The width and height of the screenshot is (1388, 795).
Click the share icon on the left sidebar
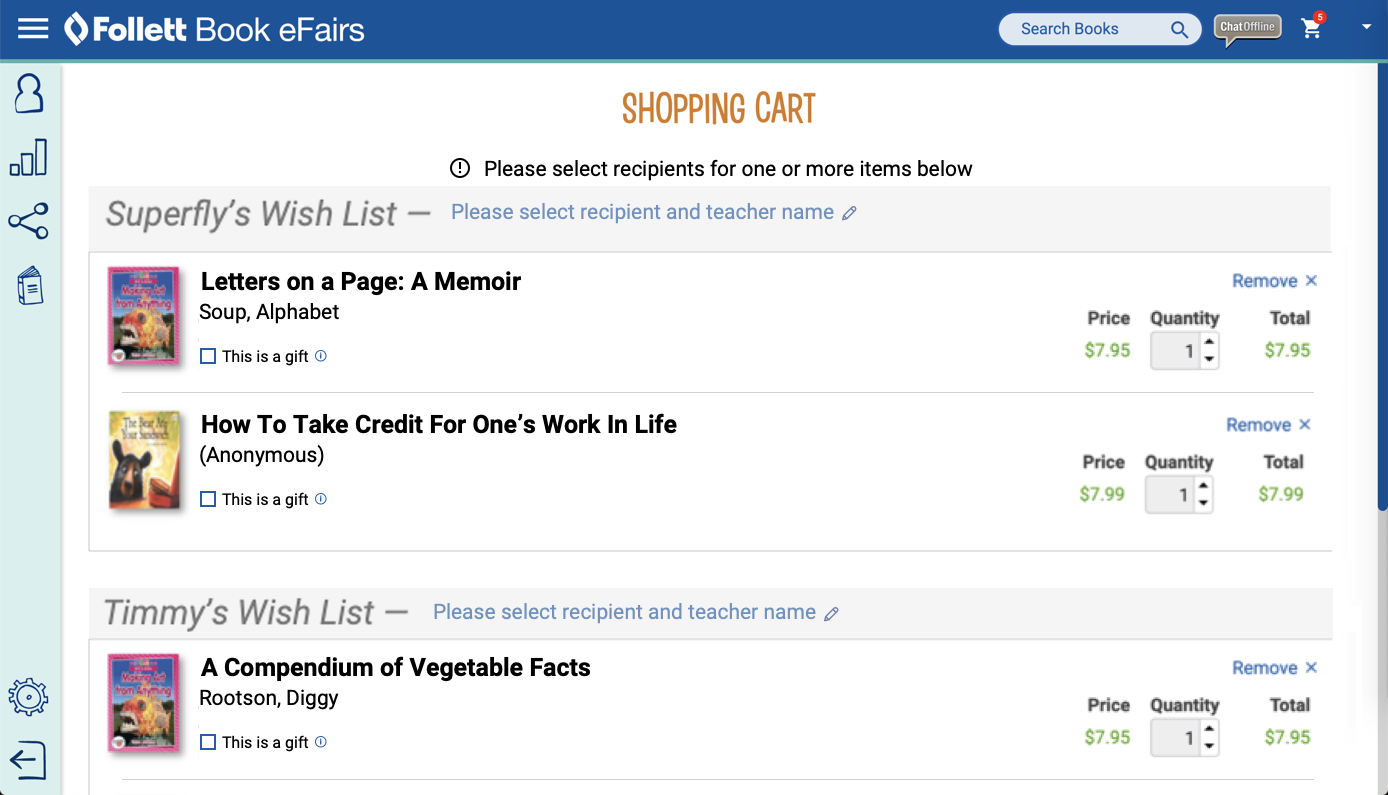click(x=29, y=222)
